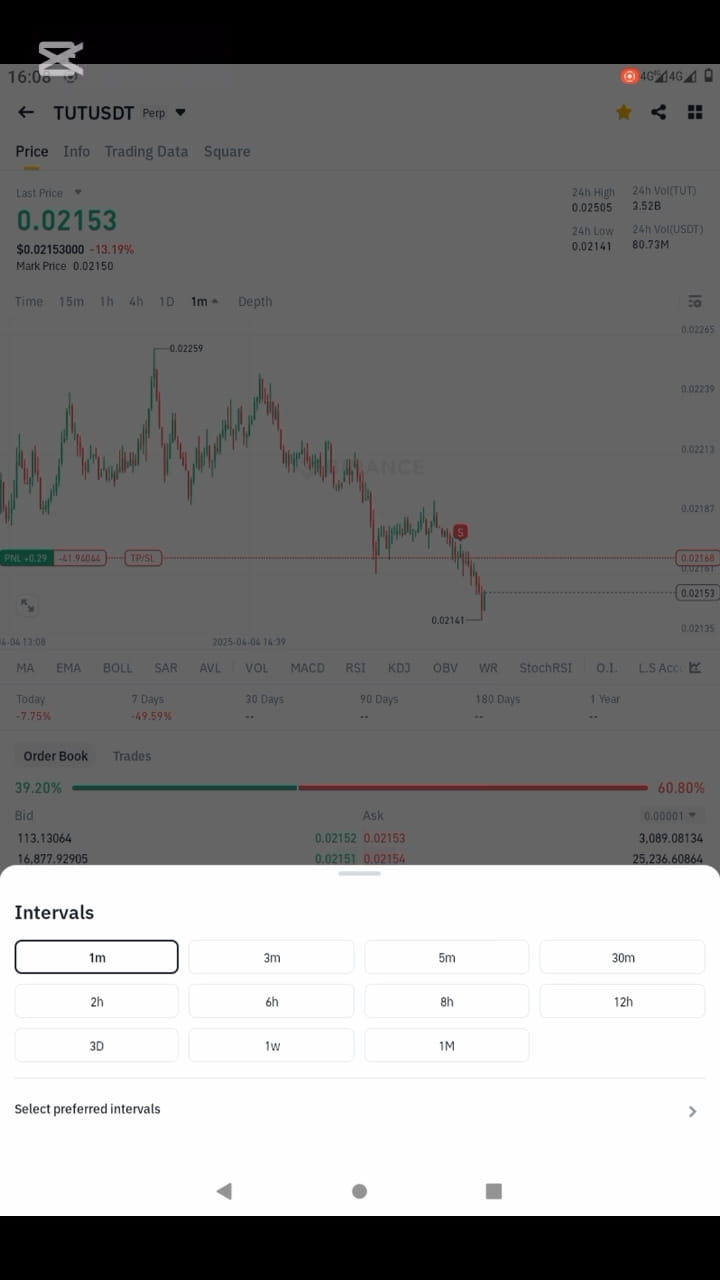Select the 1m interval option
Viewport: 720px width, 1280px height.
click(x=97, y=957)
